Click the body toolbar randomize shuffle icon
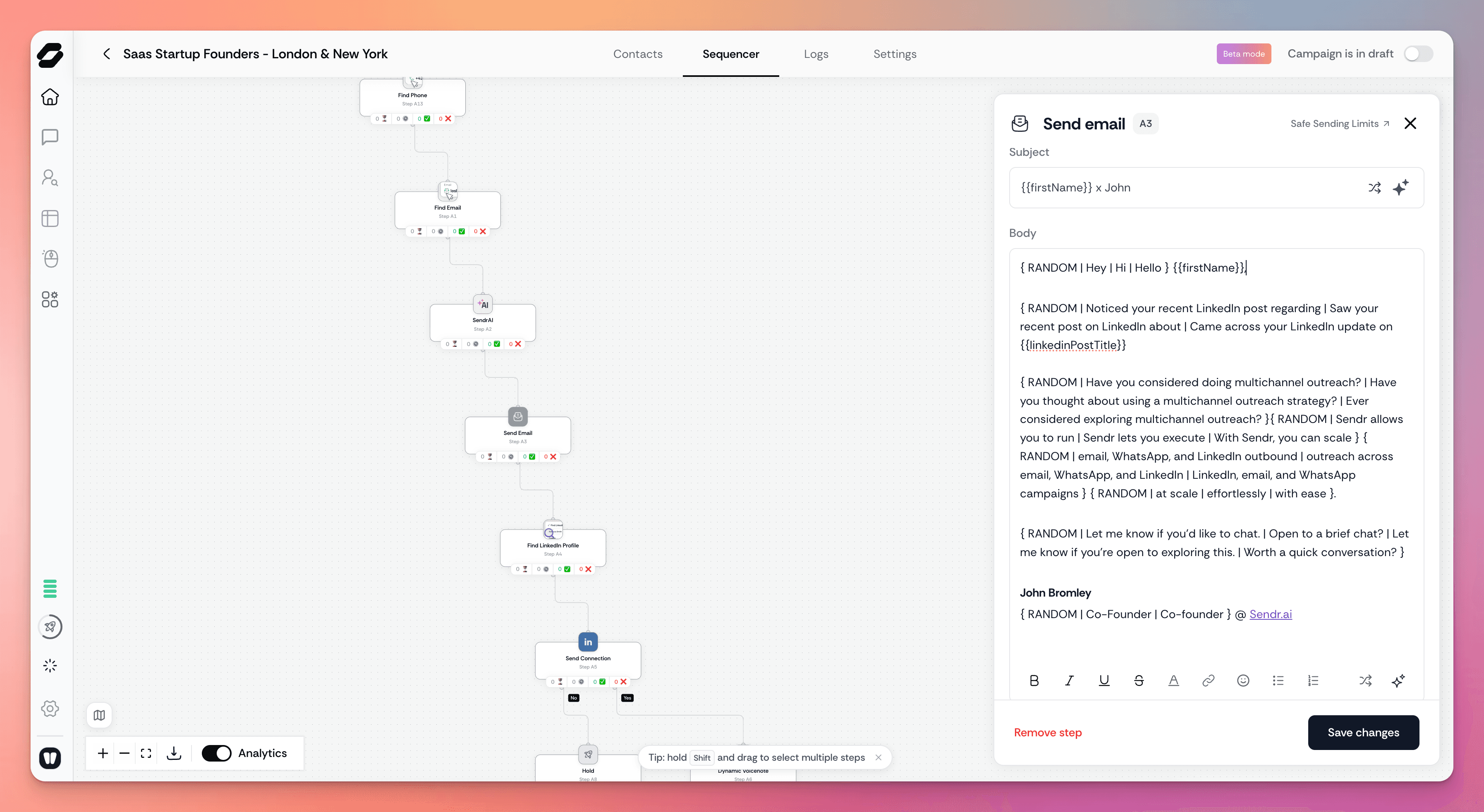 [x=1365, y=681]
